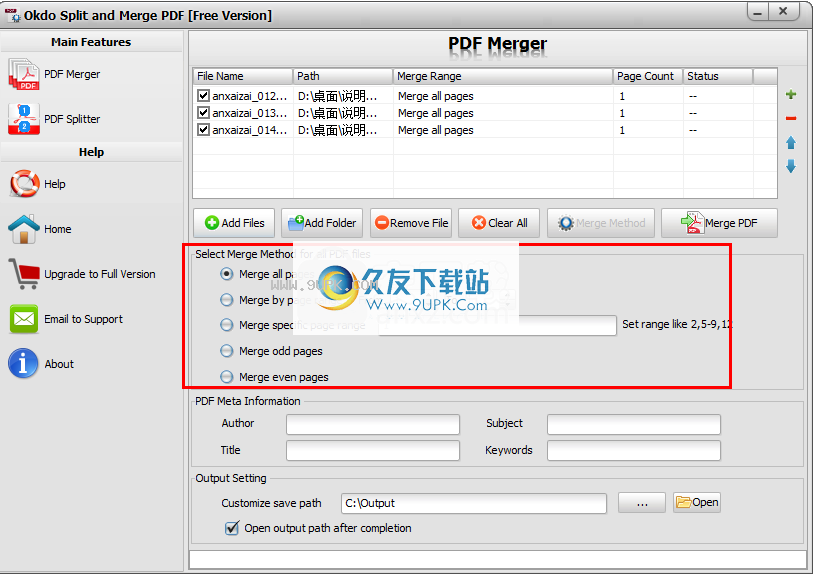Click the Merge Range column header

click(x=503, y=76)
